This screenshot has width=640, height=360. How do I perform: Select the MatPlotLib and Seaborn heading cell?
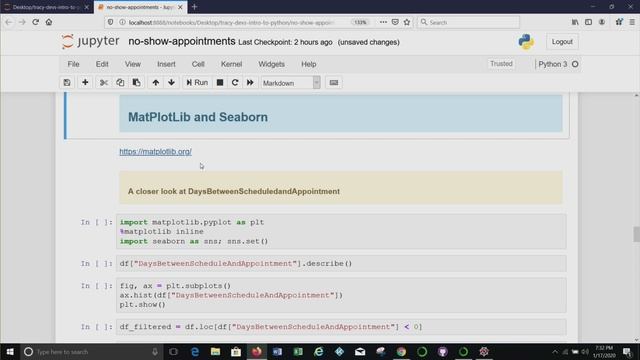[x=340, y=113]
